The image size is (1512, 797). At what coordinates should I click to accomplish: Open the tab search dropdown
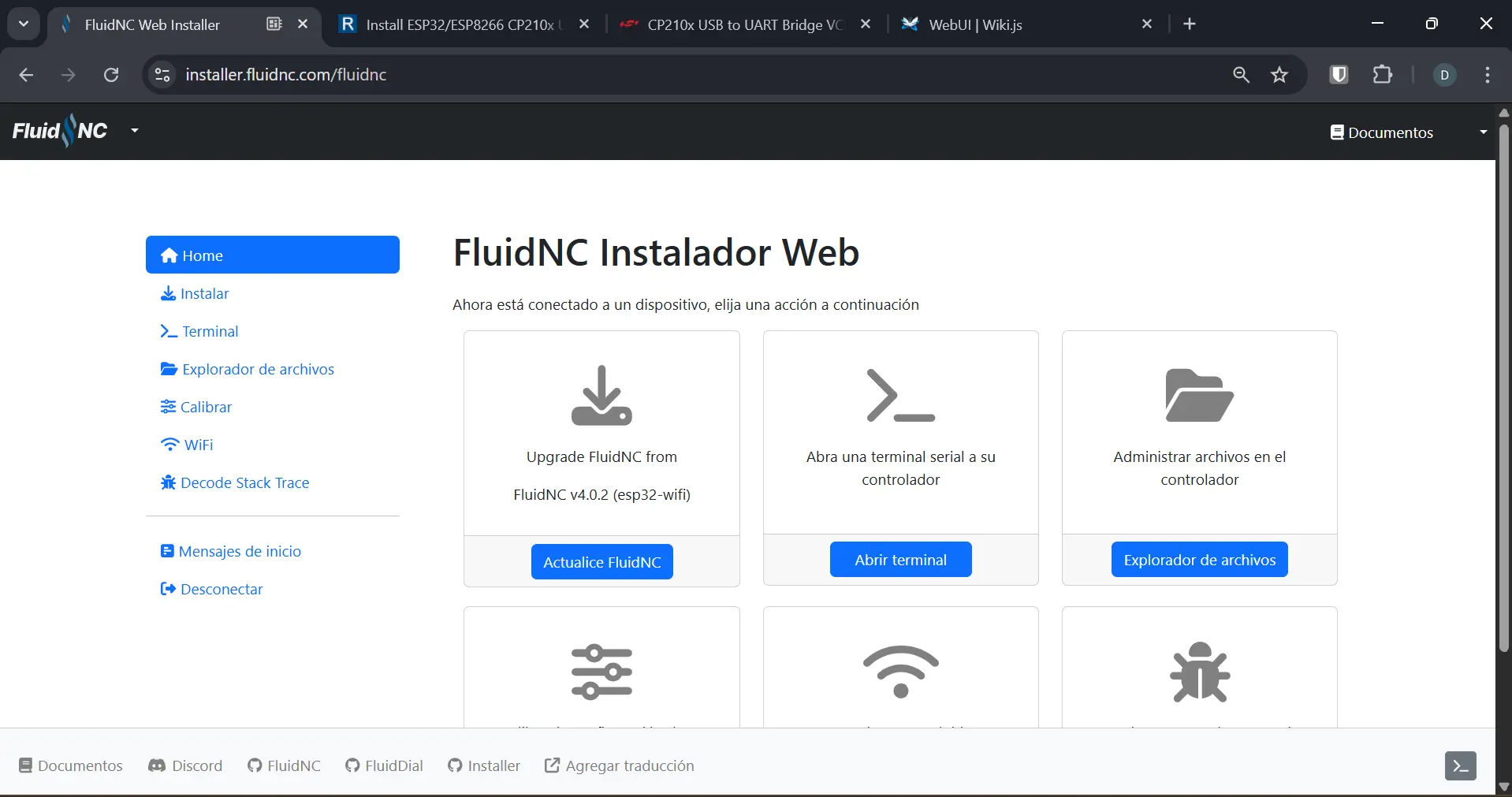23,24
